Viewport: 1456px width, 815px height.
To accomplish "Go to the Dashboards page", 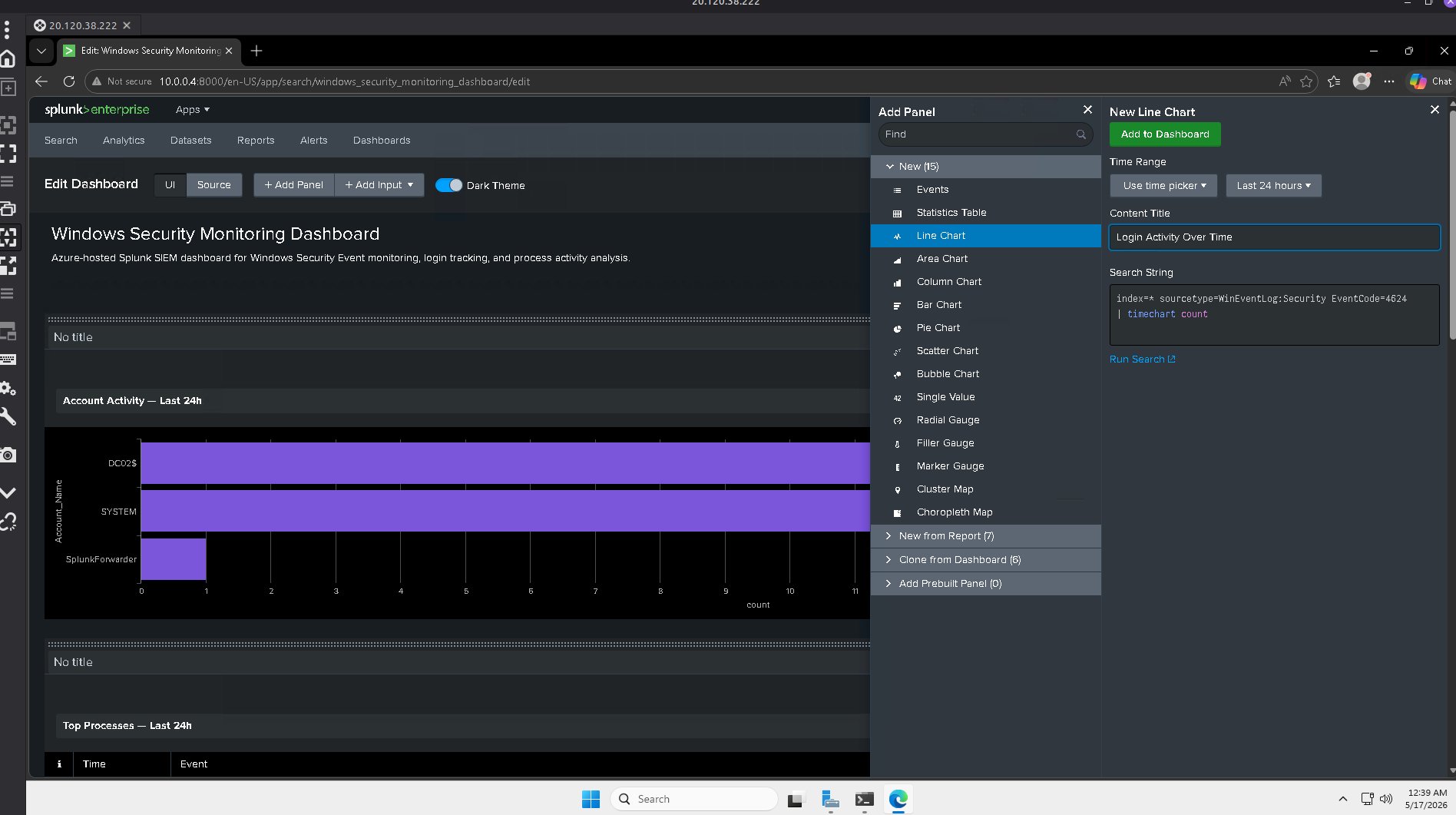I will [382, 141].
